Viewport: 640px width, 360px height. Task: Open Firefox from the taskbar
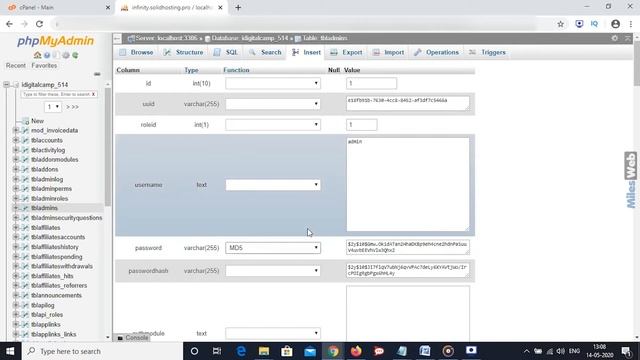(x=356, y=351)
